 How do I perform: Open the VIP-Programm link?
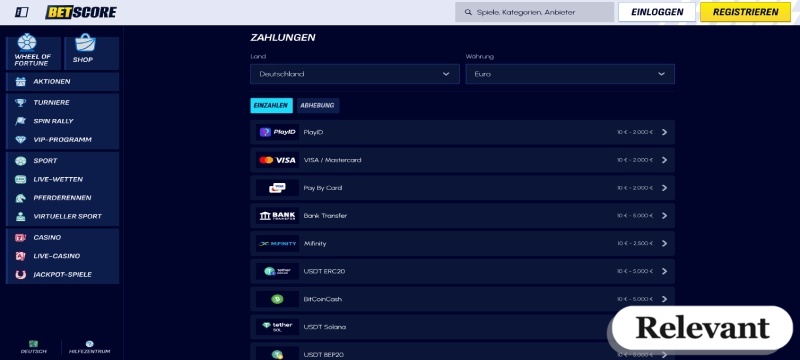pos(62,140)
